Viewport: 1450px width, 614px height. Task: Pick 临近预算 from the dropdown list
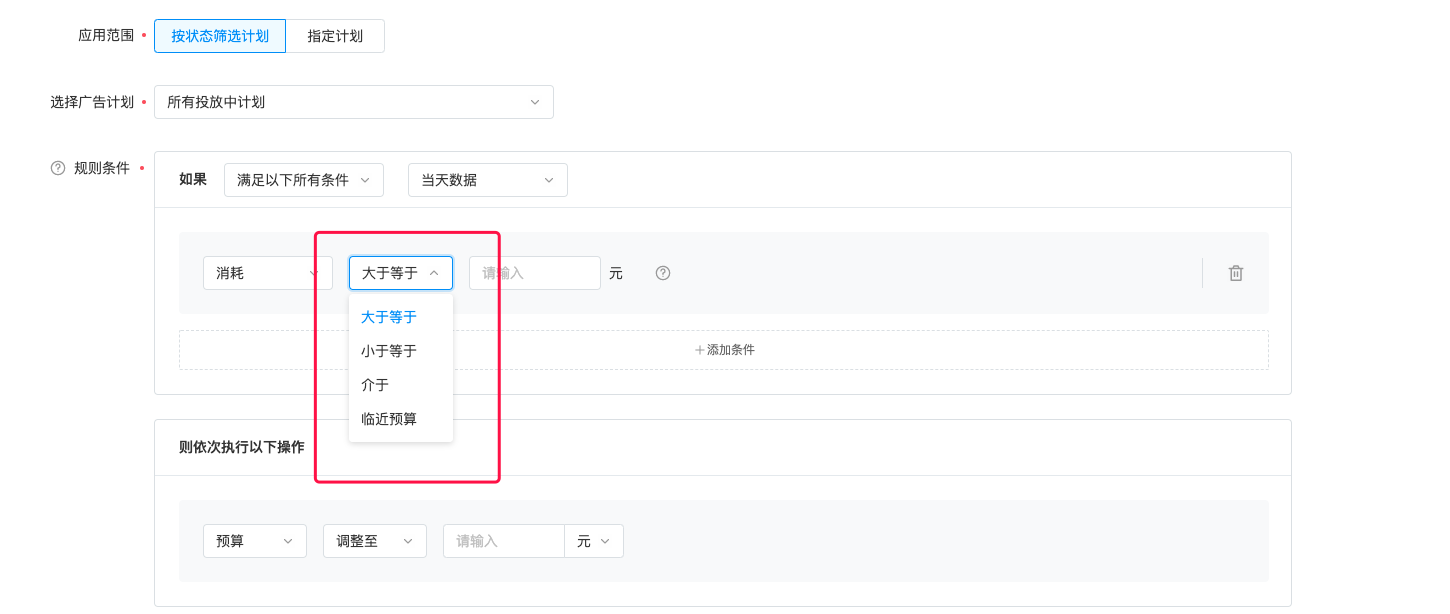pos(389,419)
